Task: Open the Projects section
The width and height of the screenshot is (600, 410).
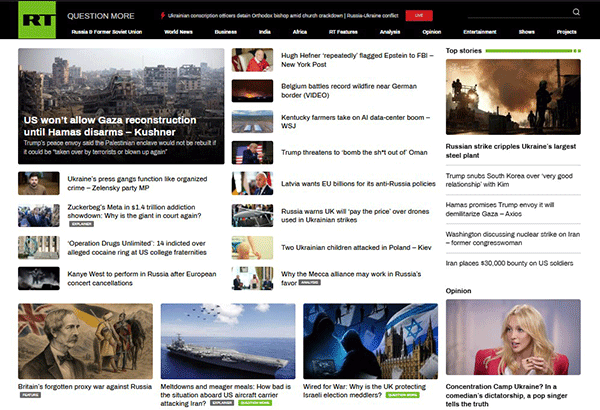Action: pos(567,32)
